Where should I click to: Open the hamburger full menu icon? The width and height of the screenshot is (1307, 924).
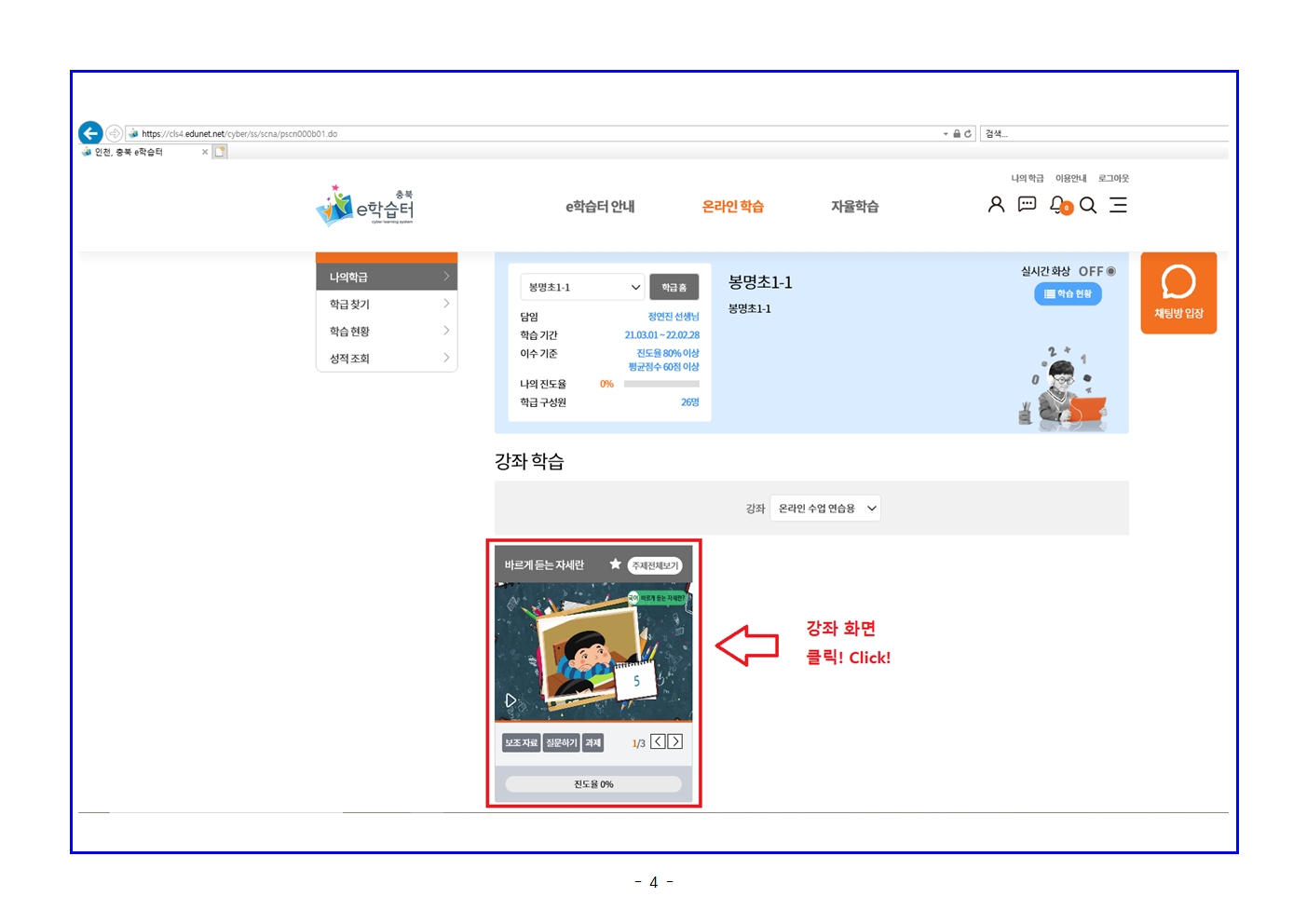[1119, 205]
